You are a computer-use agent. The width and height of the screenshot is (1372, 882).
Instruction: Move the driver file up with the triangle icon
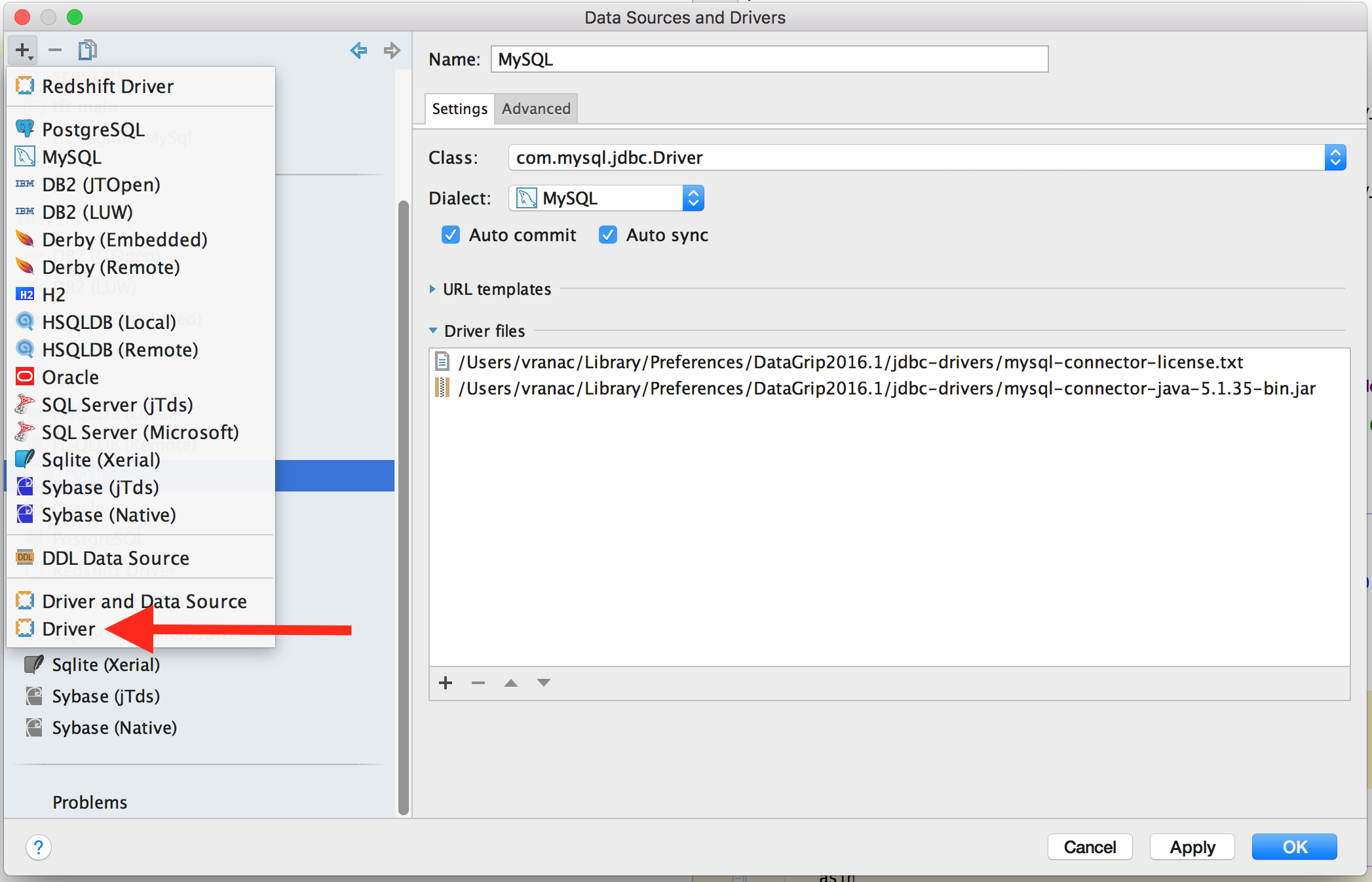(511, 683)
